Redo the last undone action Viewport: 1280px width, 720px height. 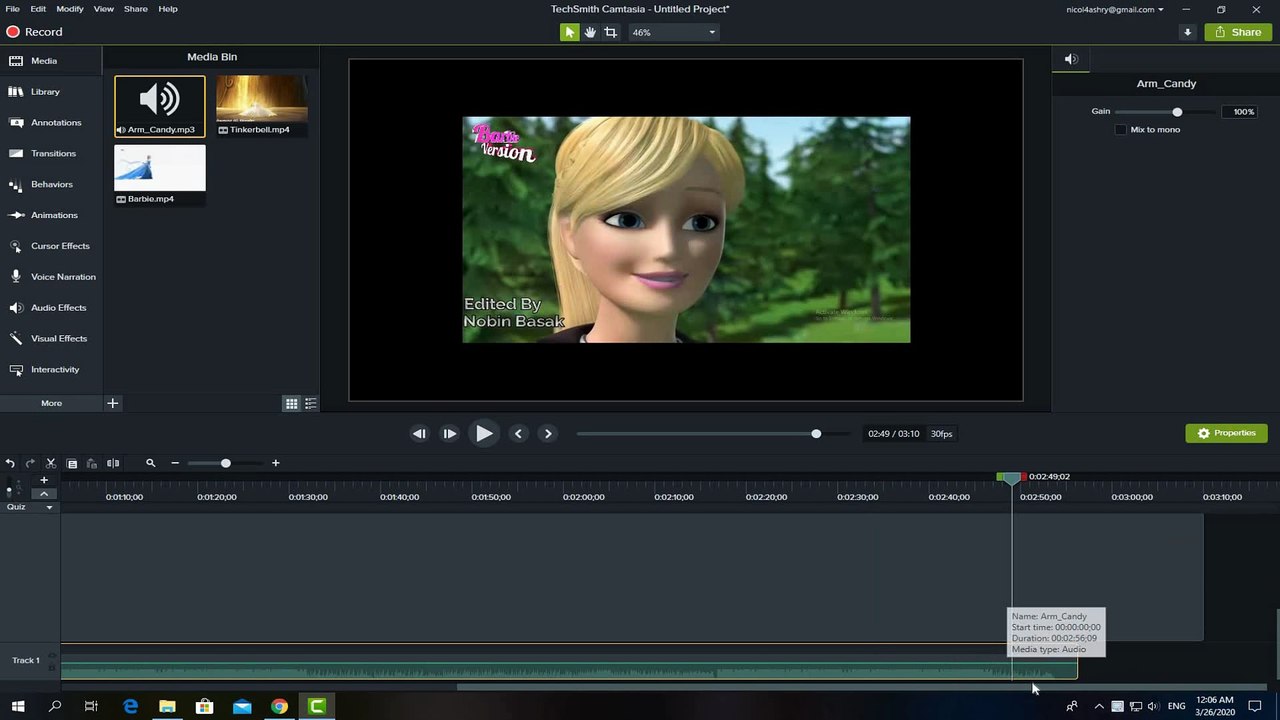[x=30, y=463]
